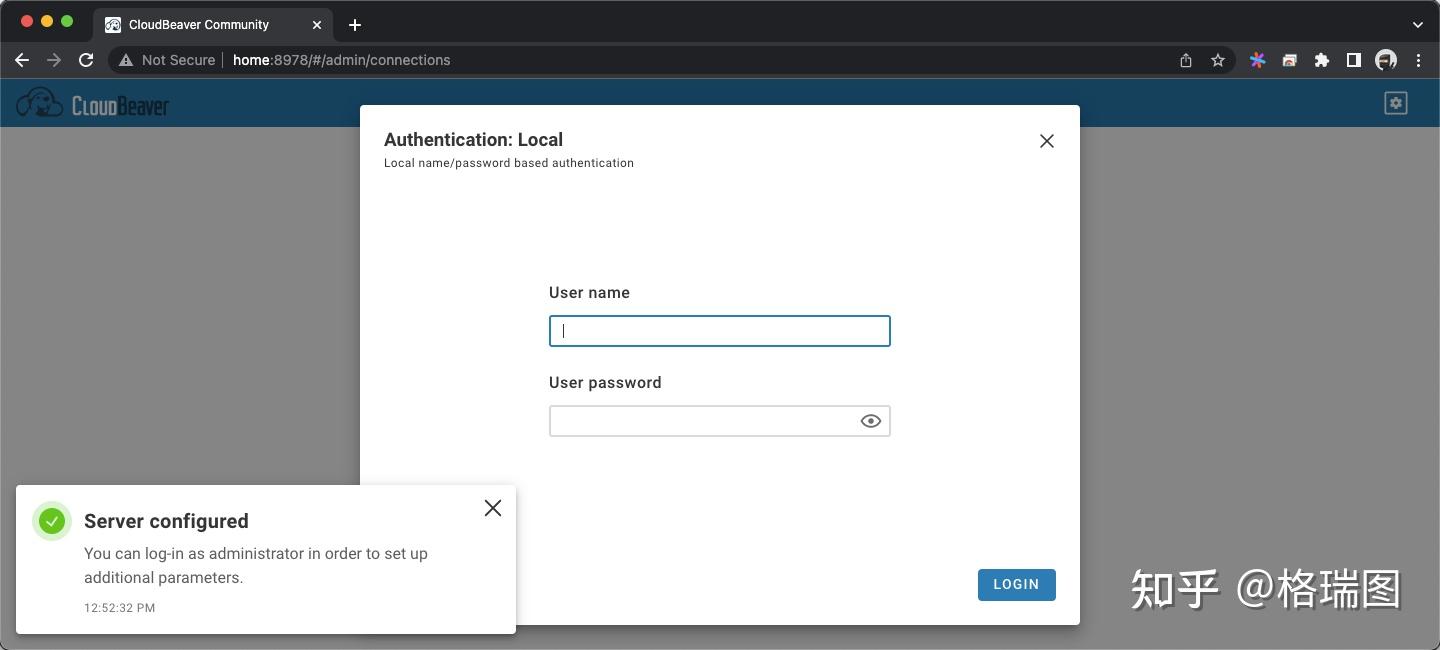This screenshot has width=1440, height=650.
Task: Open the Chrome three-dot menu
Action: click(1418, 60)
